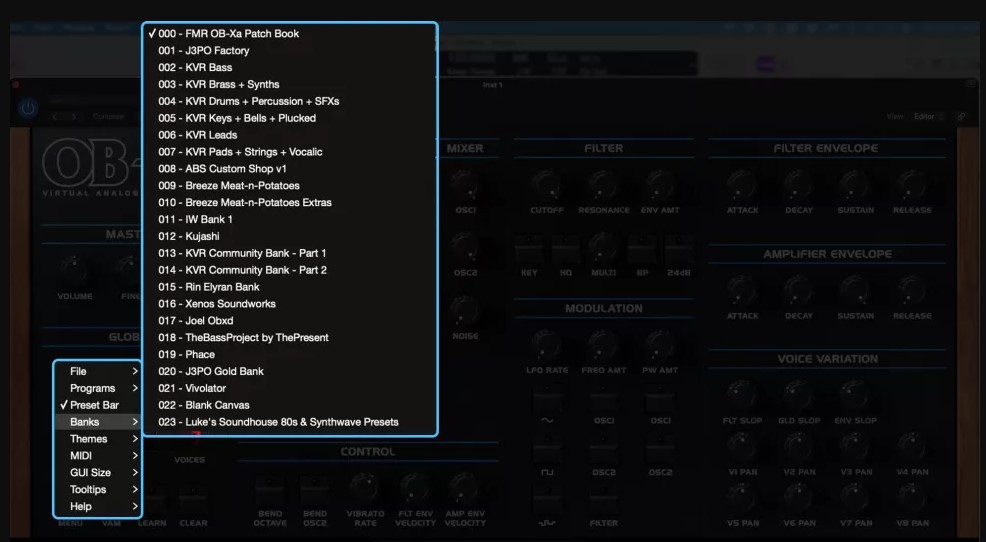Click the V1 PAN knob

[742, 446]
